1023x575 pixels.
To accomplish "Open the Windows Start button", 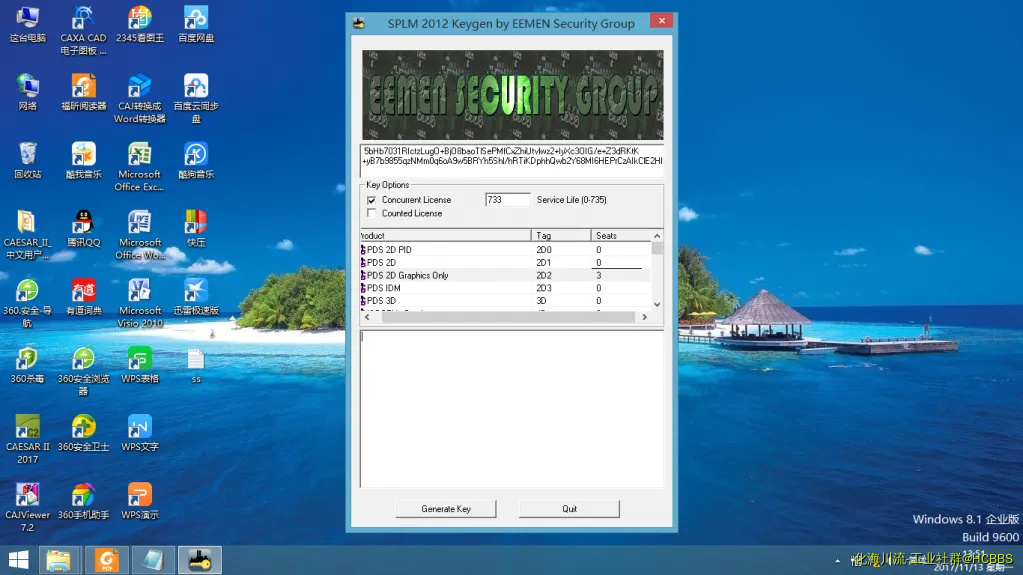I will [x=18, y=560].
